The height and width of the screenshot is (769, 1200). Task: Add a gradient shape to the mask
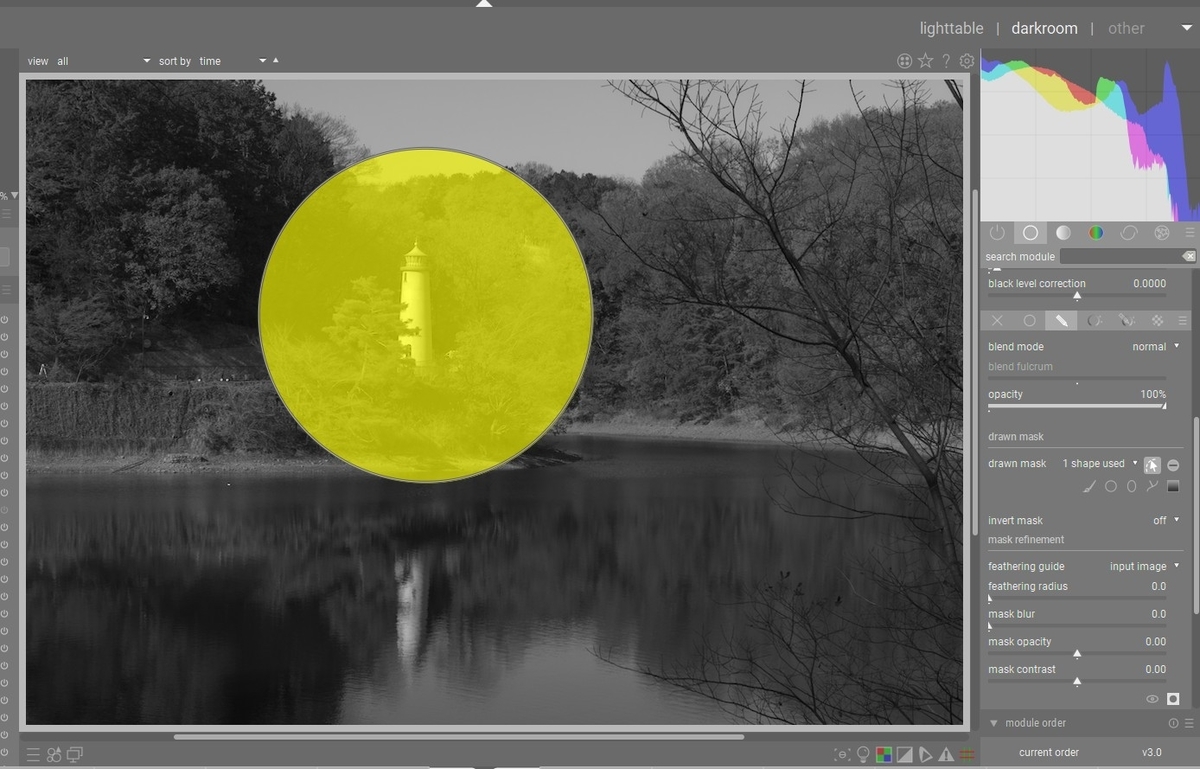pyautogui.click(x=1172, y=487)
